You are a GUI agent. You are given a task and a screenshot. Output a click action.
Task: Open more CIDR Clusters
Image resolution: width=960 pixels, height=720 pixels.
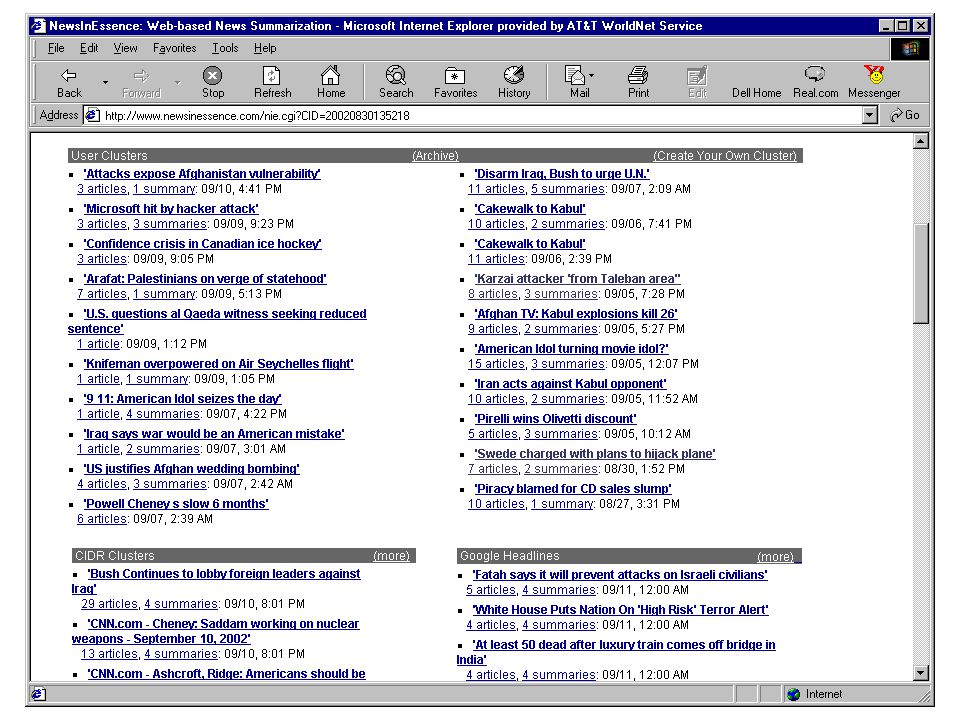391,555
